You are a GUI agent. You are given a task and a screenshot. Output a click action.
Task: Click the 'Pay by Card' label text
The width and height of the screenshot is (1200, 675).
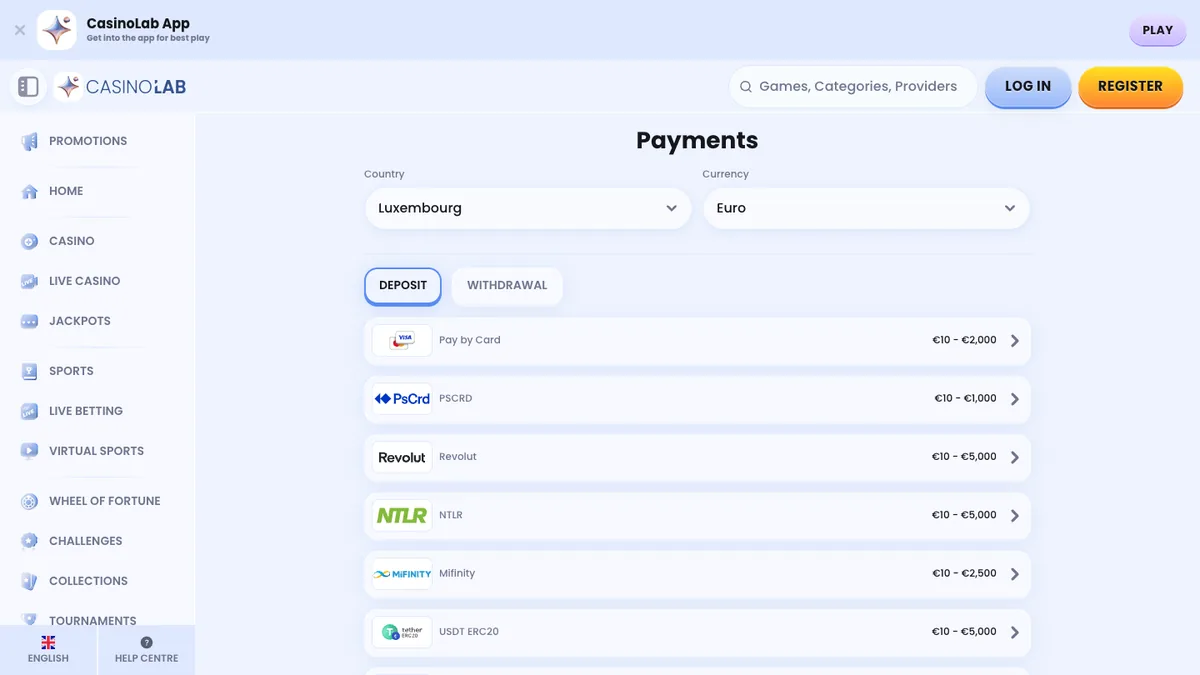pyautogui.click(x=470, y=340)
